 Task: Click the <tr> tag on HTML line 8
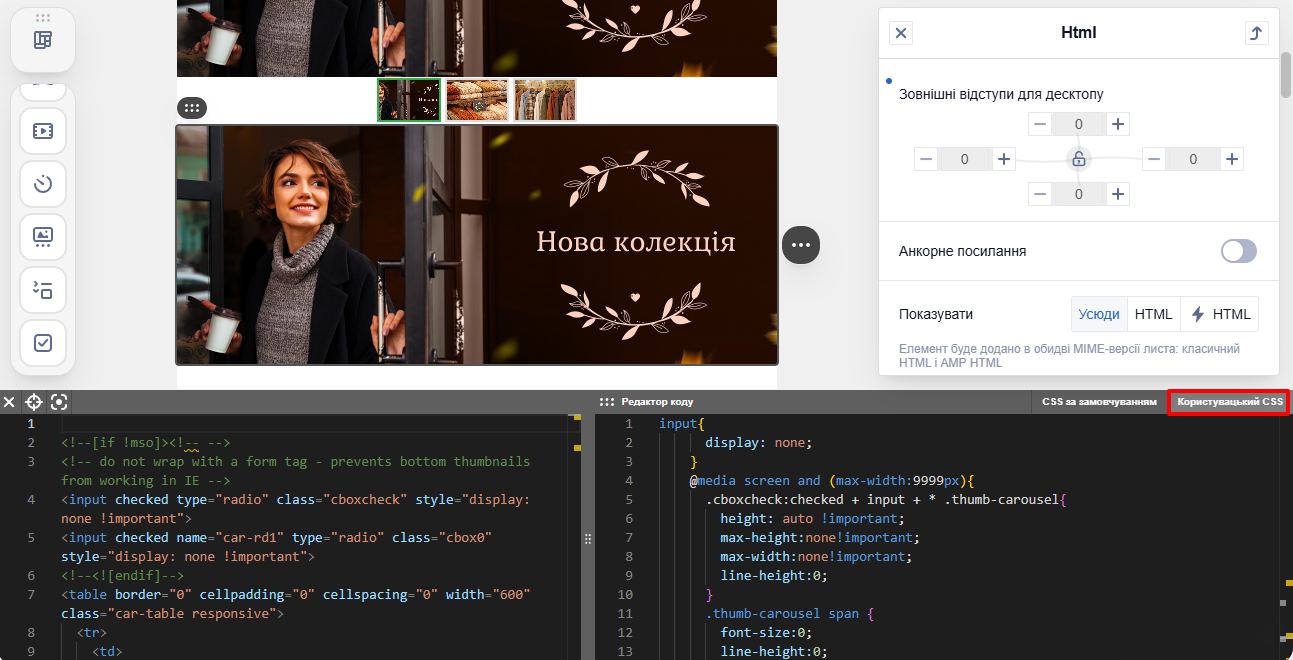point(92,633)
